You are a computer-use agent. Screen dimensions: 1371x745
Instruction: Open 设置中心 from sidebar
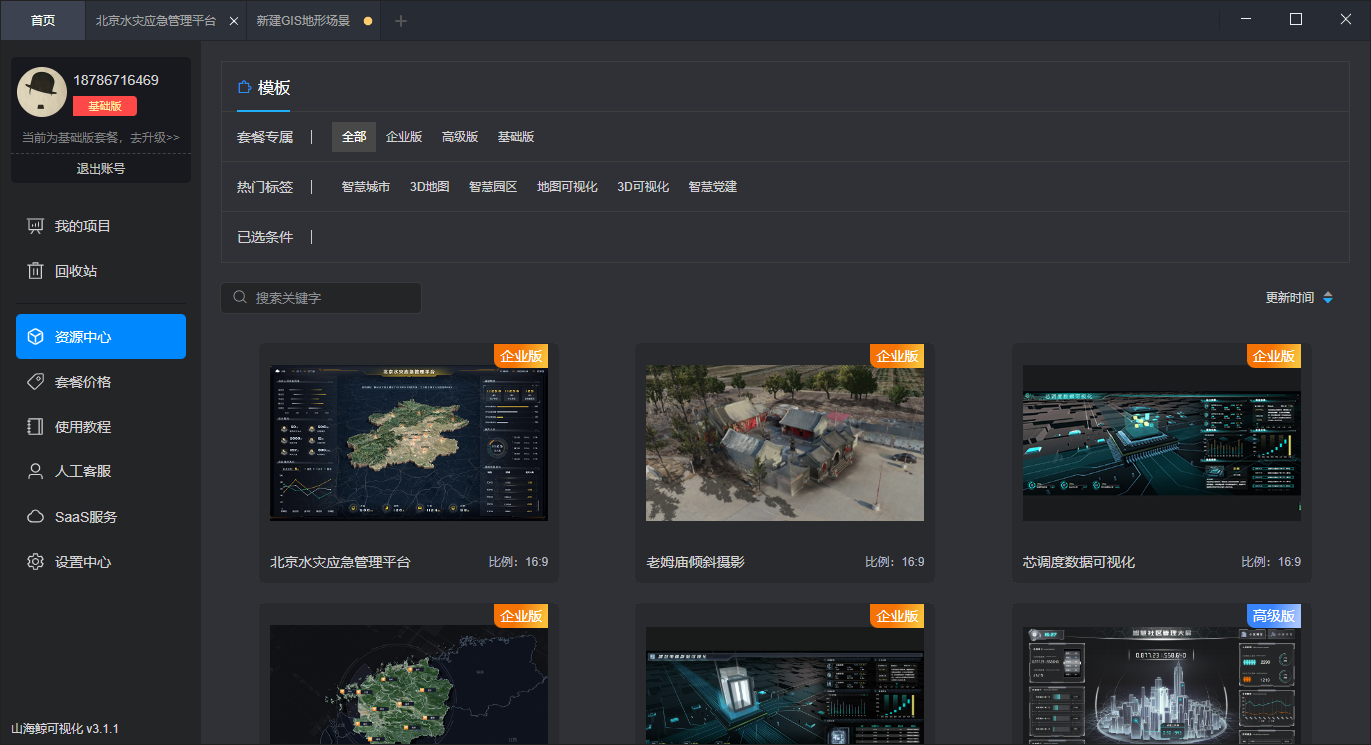[101, 562]
